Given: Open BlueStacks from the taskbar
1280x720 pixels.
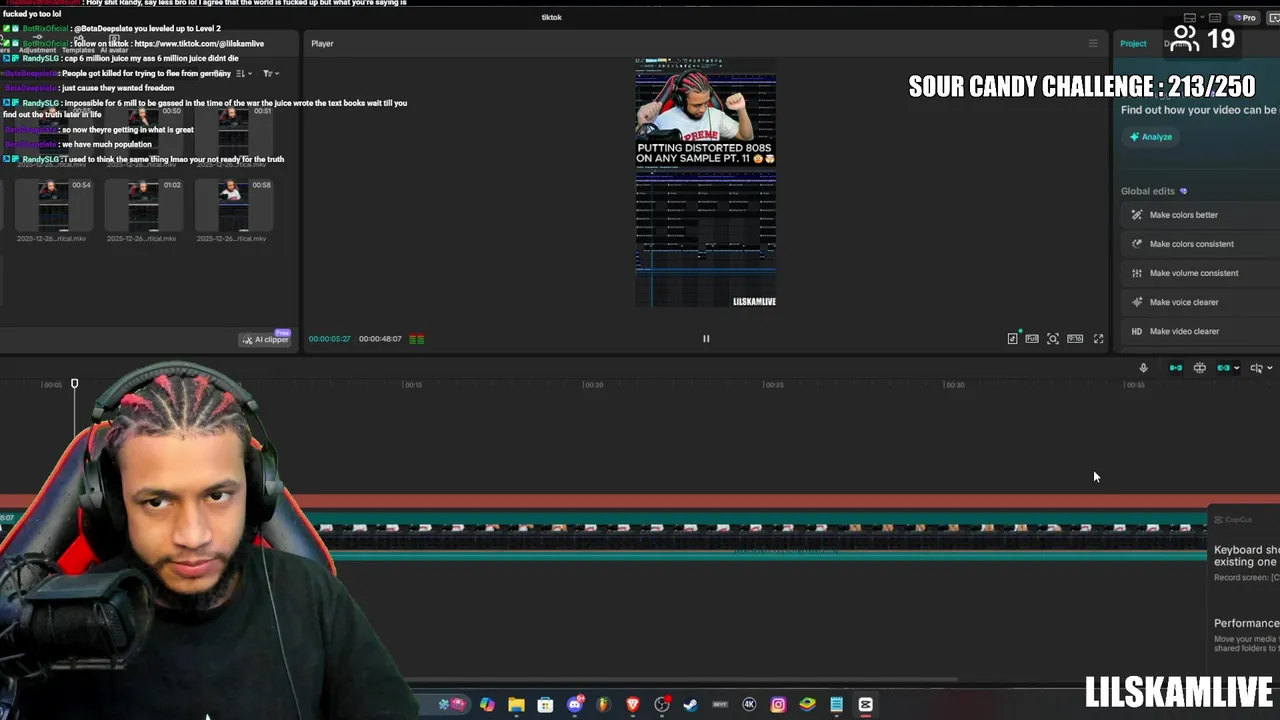Looking at the screenshot, I should tap(807, 705).
